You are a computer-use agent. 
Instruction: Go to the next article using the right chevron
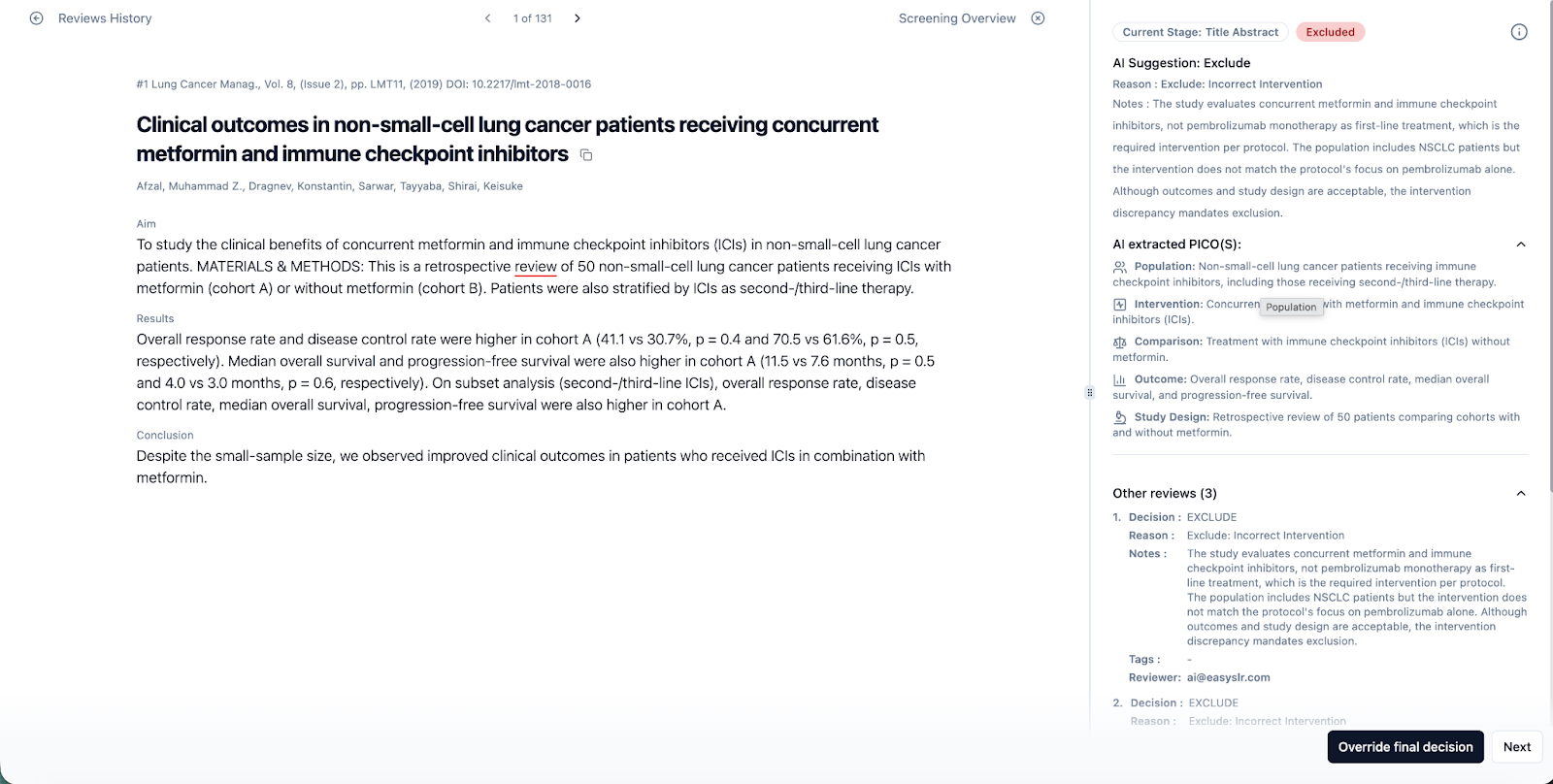(578, 18)
